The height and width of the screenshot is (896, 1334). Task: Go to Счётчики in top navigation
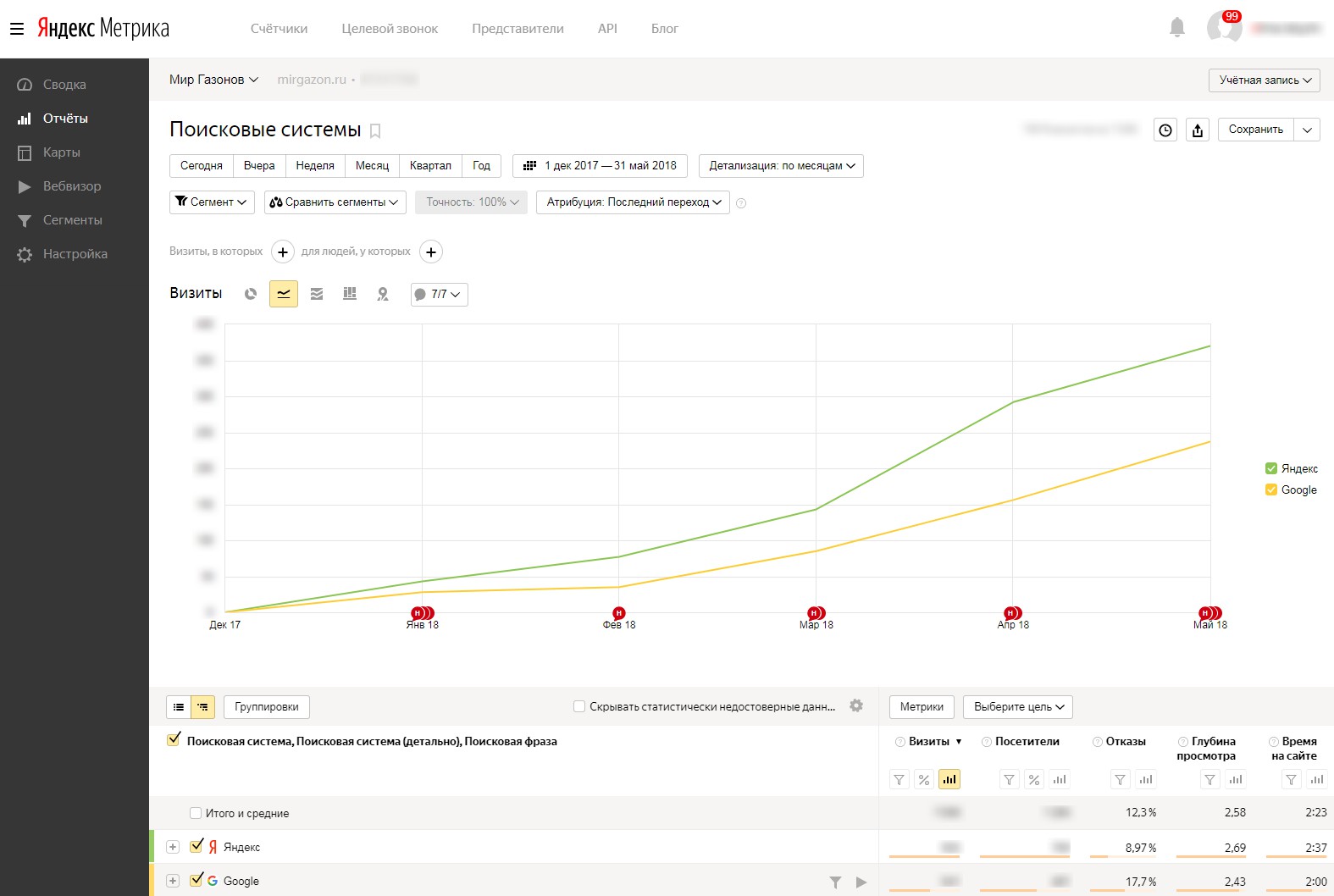(280, 29)
